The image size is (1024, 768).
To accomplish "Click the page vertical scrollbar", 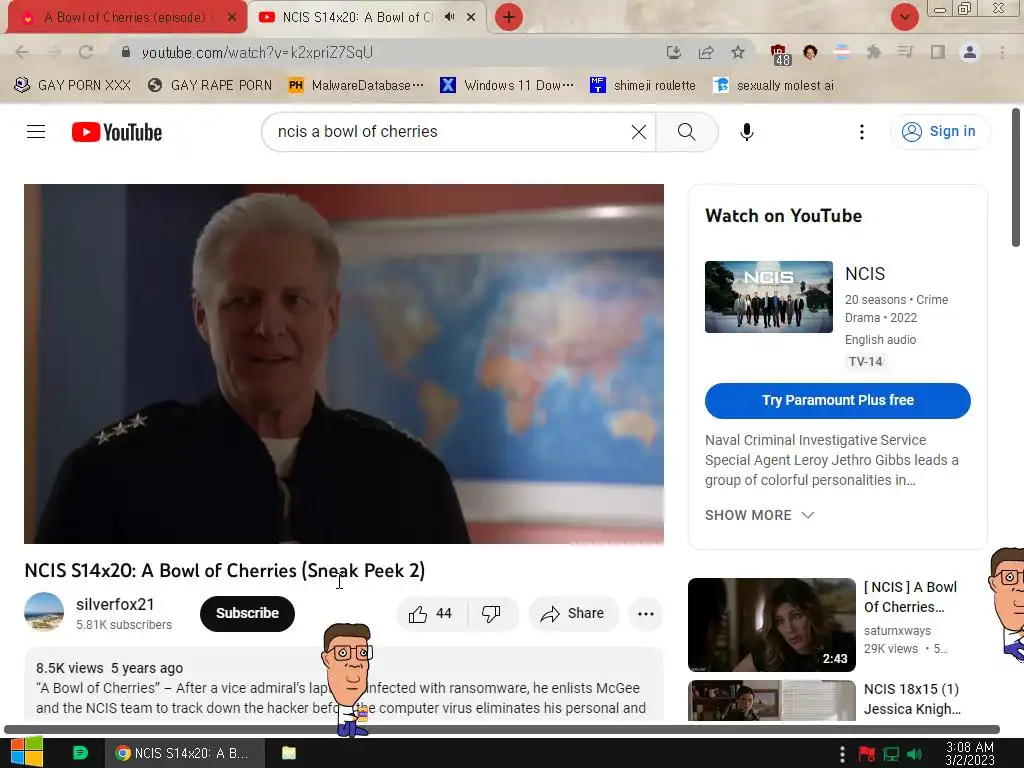I will (x=1016, y=178).
